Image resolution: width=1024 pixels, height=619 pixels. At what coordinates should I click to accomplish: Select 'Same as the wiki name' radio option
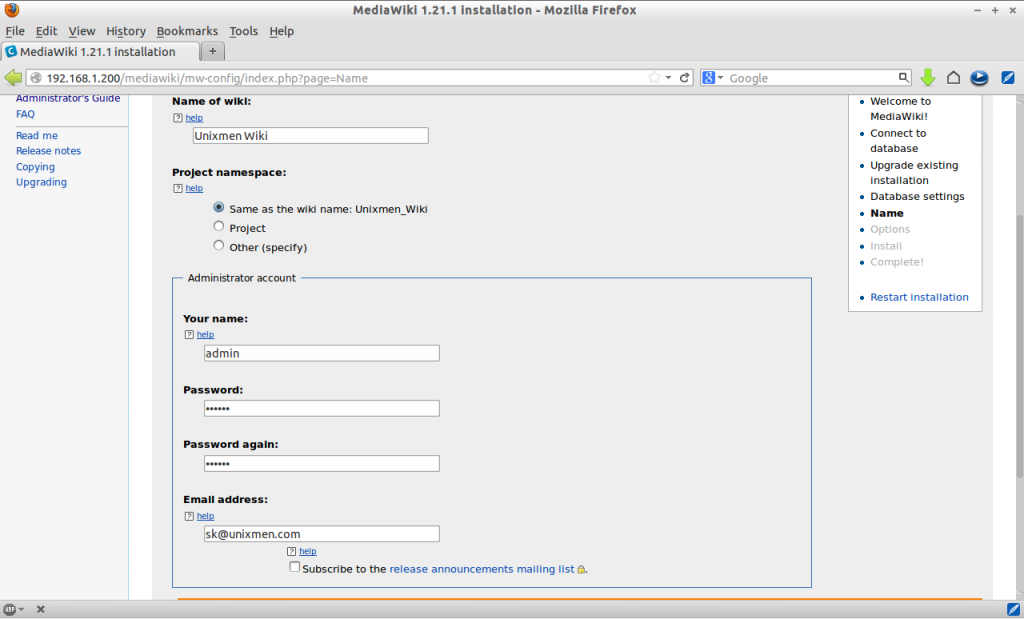pyautogui.click(x=219, y=207)
